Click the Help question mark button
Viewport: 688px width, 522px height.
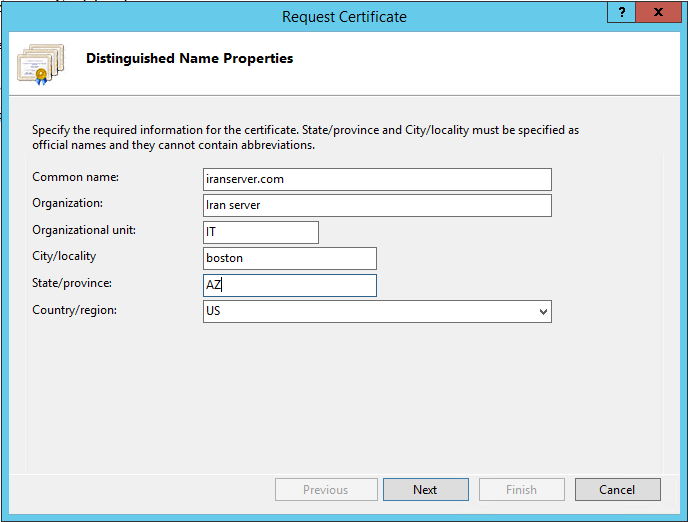point(621,12)
